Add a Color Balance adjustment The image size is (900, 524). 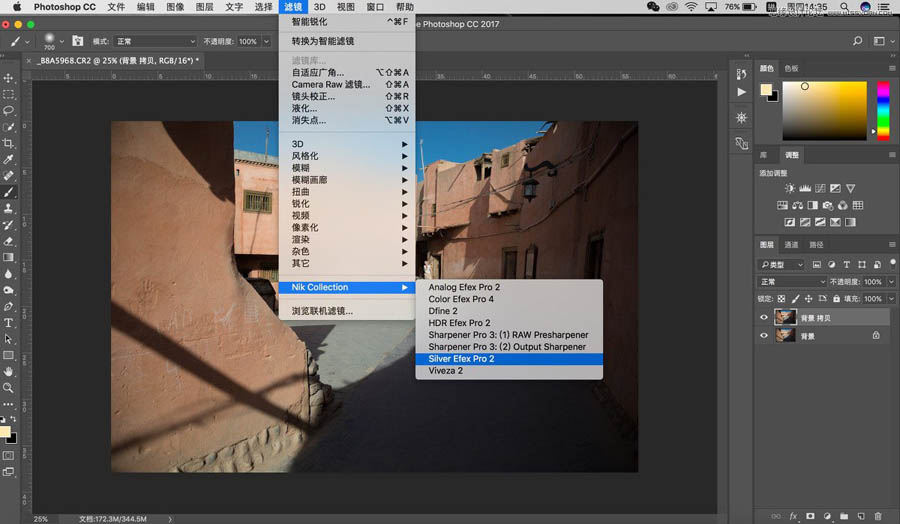797,205
